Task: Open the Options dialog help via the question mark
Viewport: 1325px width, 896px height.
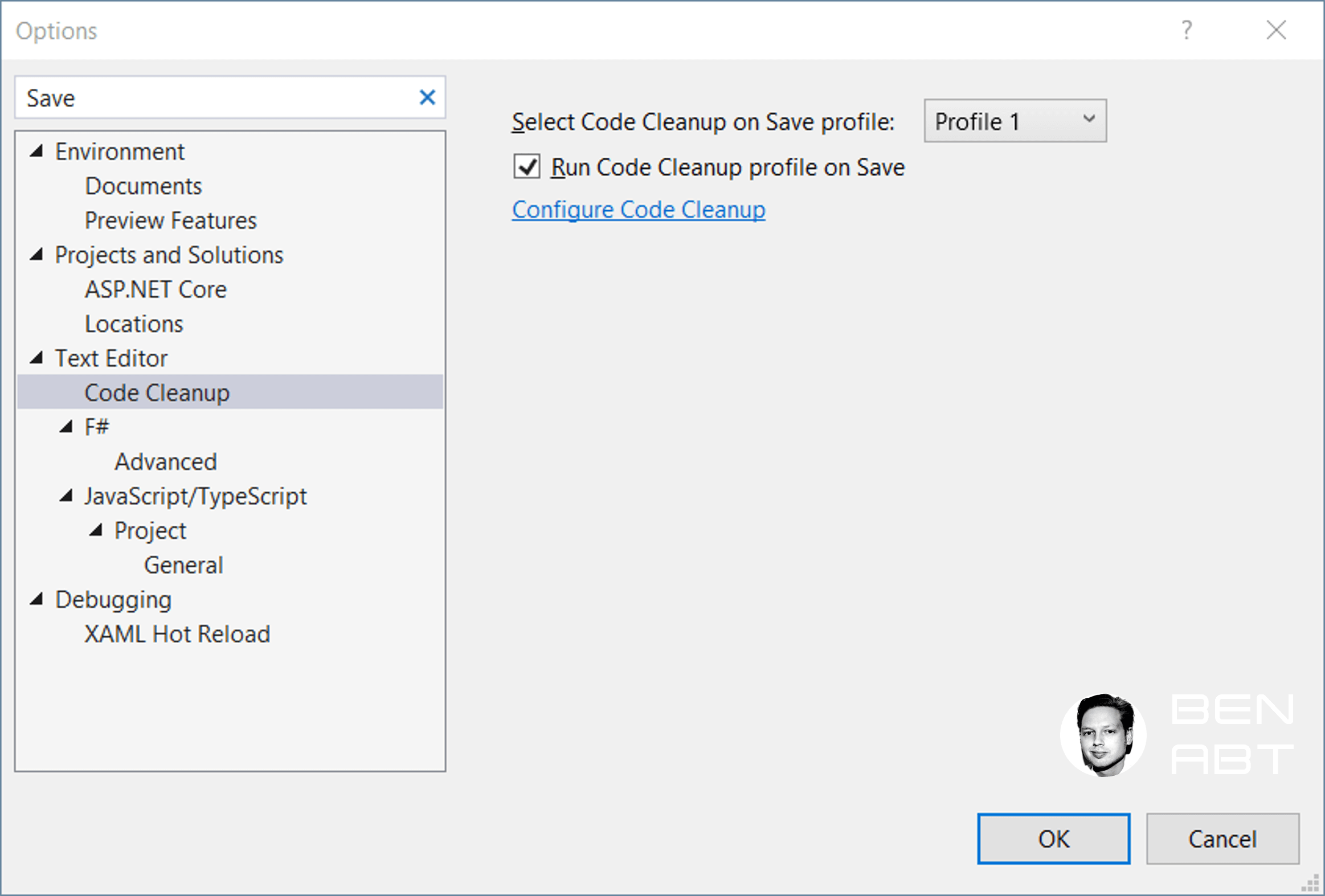Action: [x=1188, y=31]
